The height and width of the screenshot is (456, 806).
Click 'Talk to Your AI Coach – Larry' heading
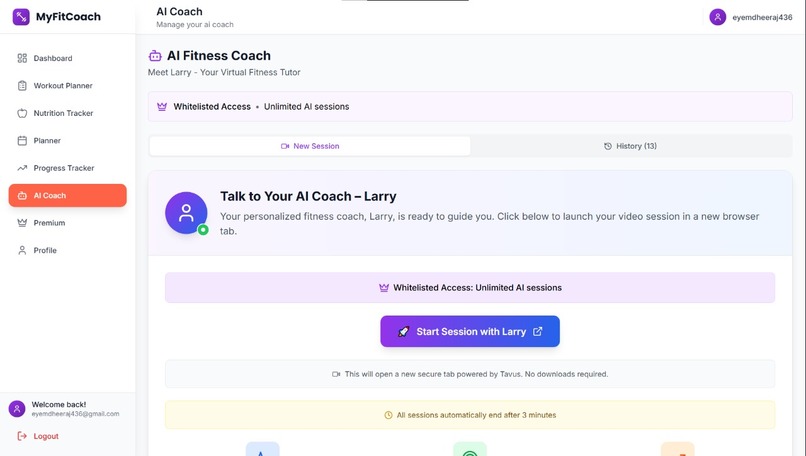(308, 196)
